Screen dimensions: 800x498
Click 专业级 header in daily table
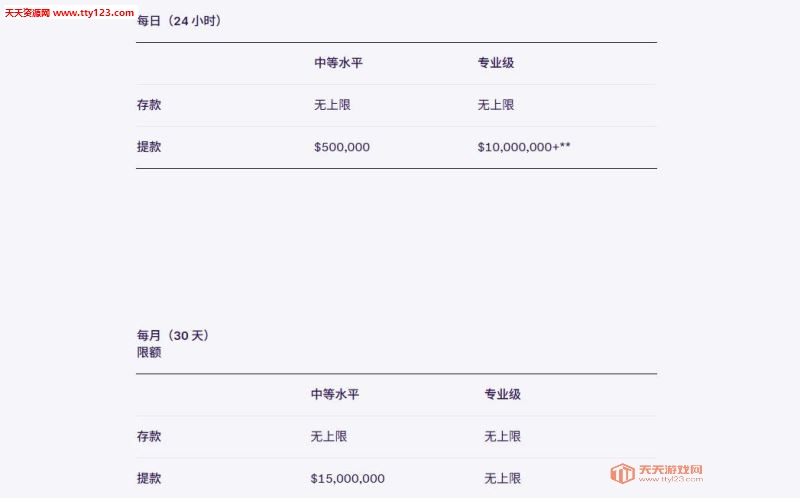(x=495, y=63)
